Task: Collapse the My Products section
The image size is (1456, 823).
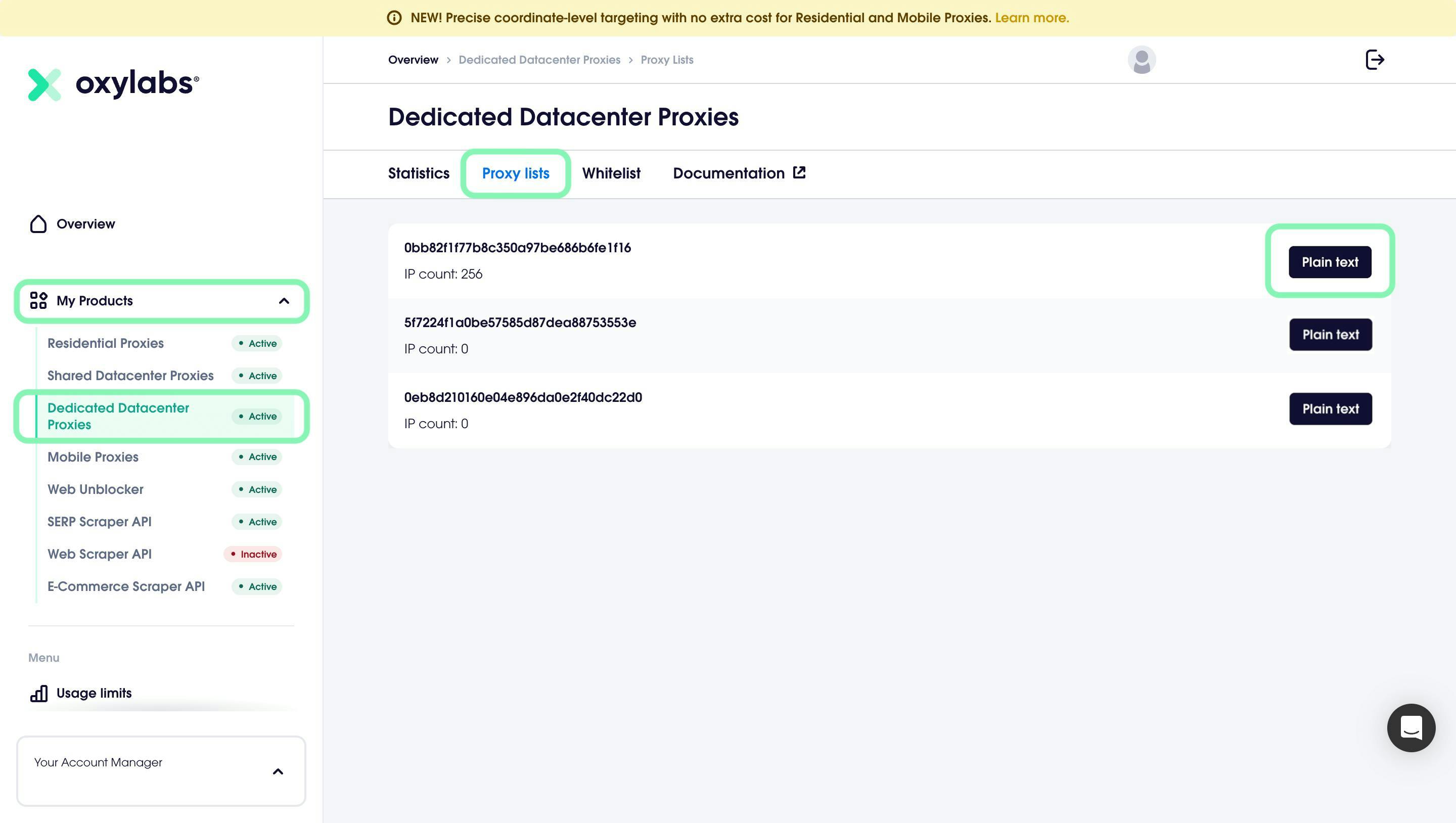Action: [x=284, y=301]
